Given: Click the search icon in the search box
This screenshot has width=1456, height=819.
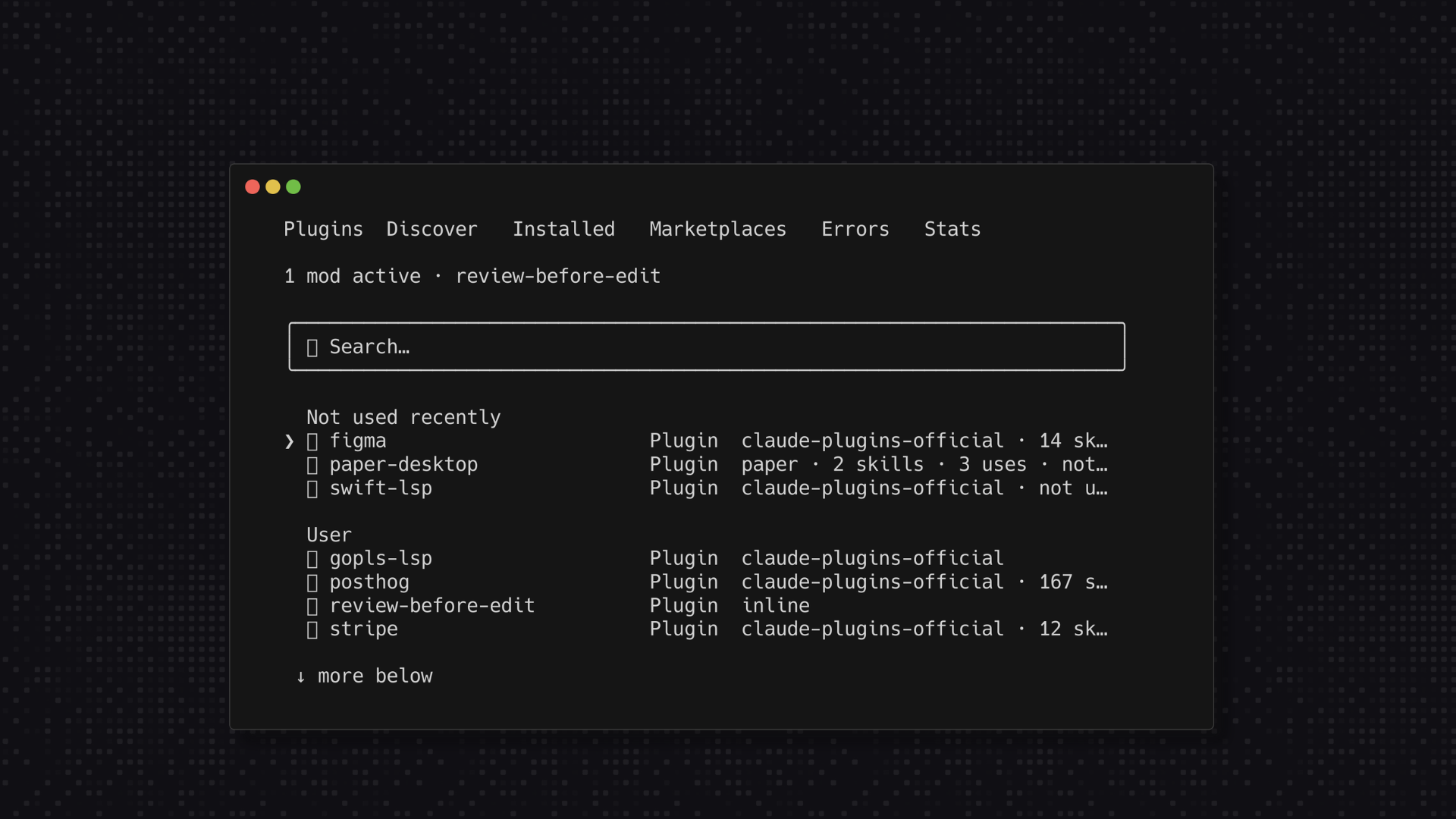Looking at the screenshot, I should [312, 347].
